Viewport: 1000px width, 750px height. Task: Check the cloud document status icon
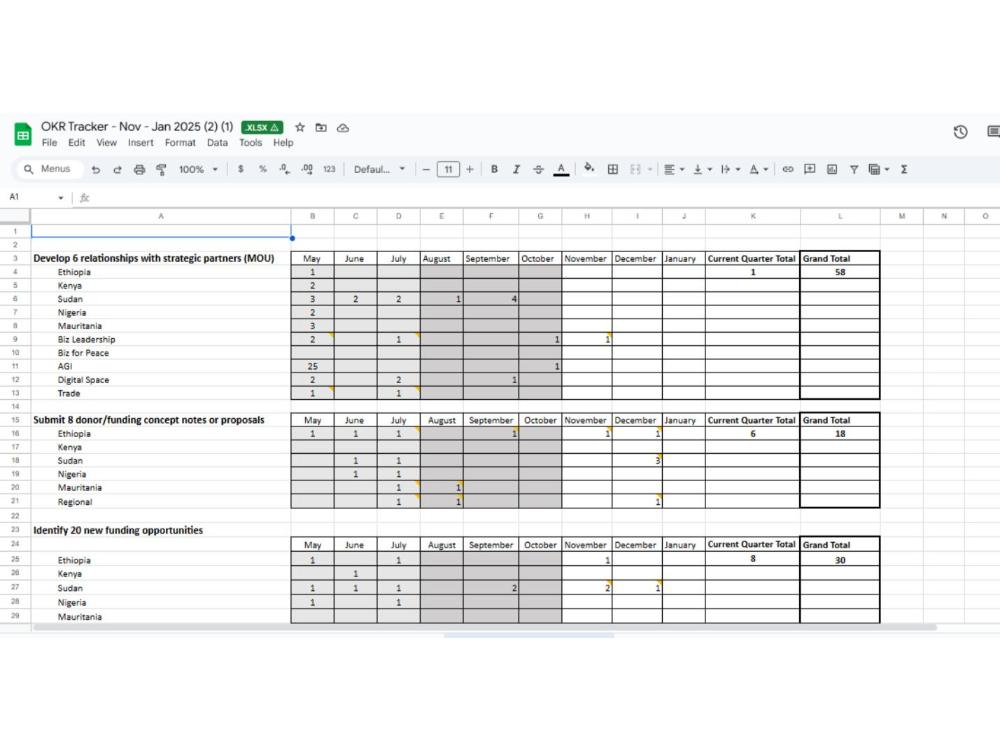coord(342,128)
